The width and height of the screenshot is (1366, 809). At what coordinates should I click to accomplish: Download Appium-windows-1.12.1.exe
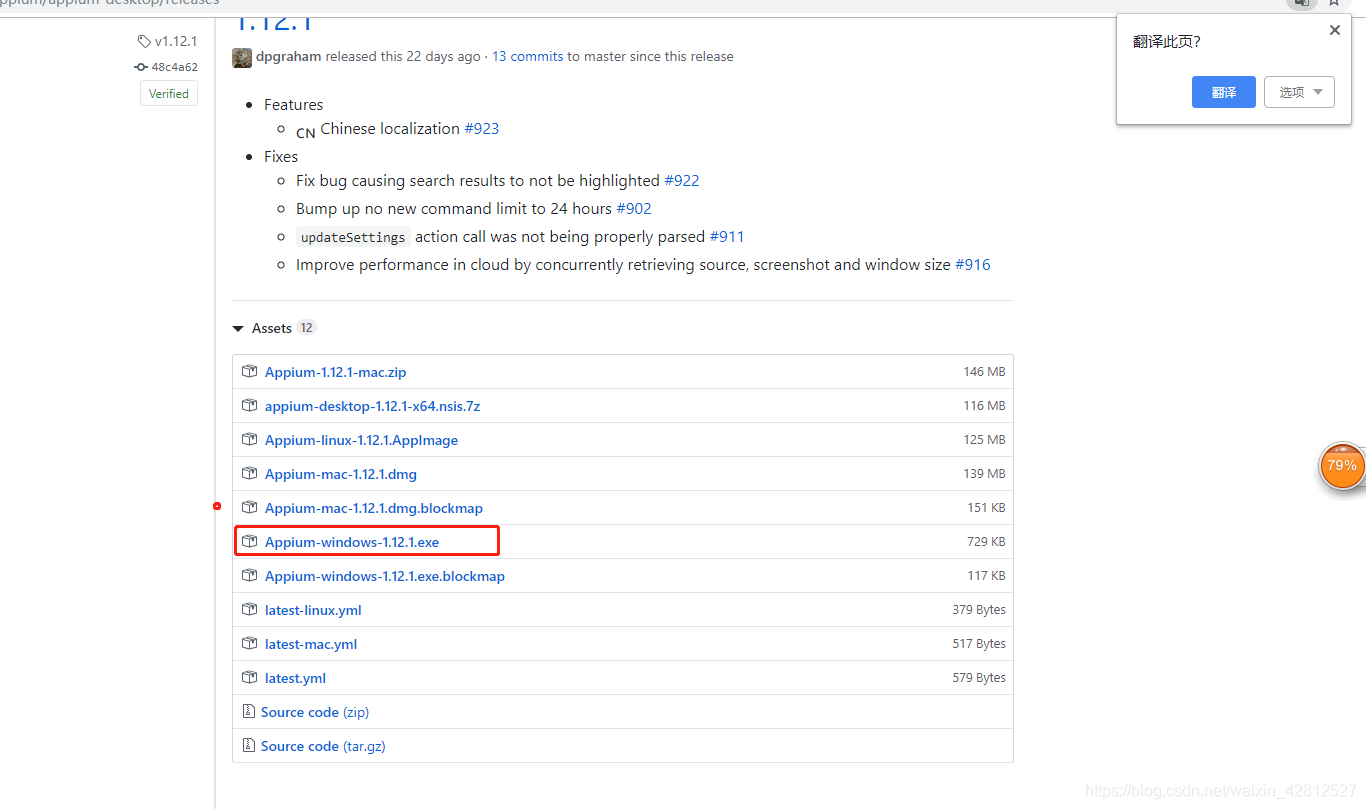tap(352, 542)
